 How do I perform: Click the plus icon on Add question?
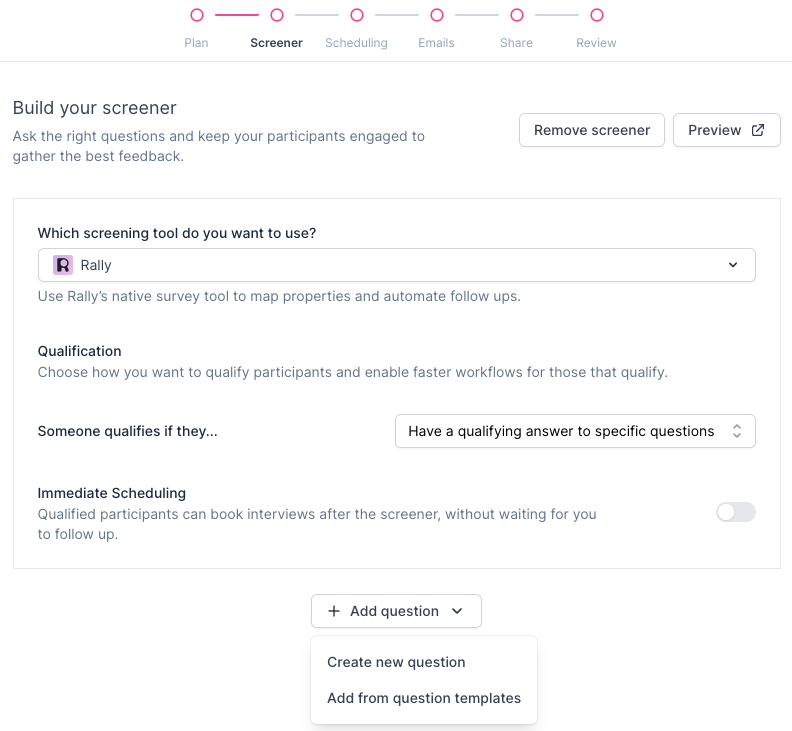point(334,611)
